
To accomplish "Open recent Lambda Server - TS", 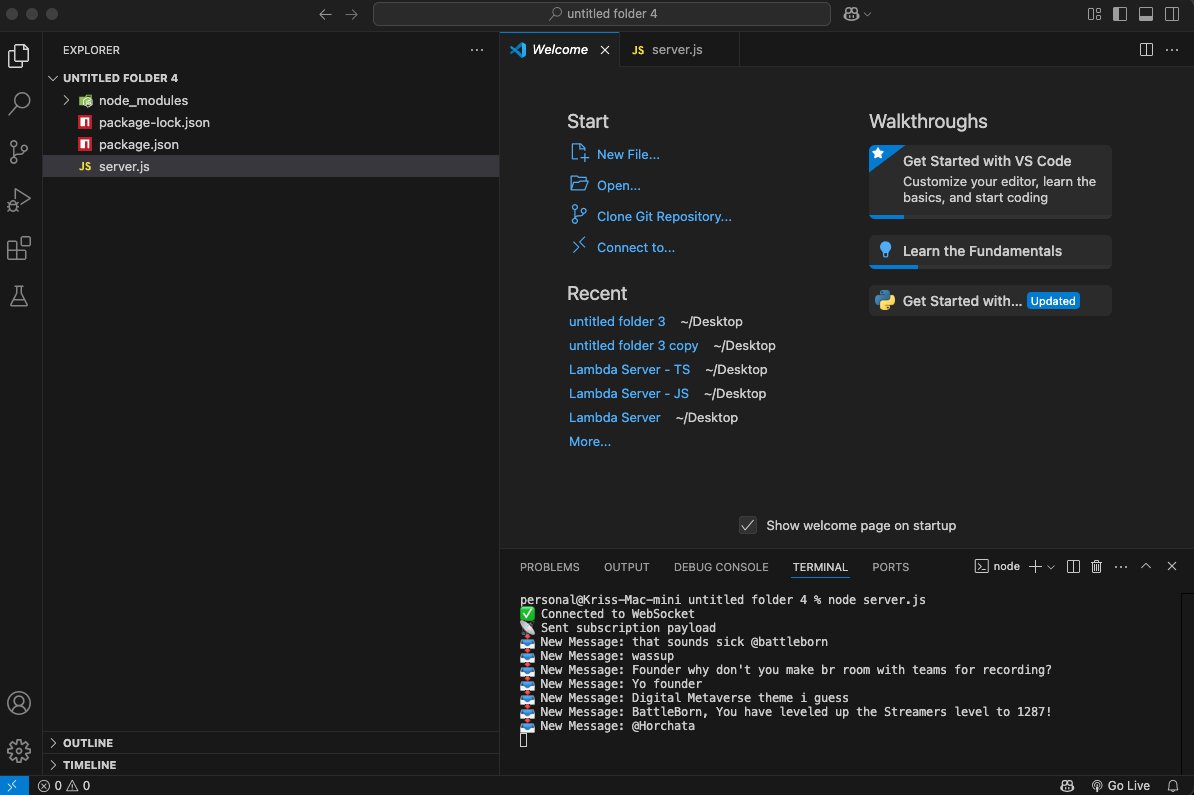I will tap(629, 369).
